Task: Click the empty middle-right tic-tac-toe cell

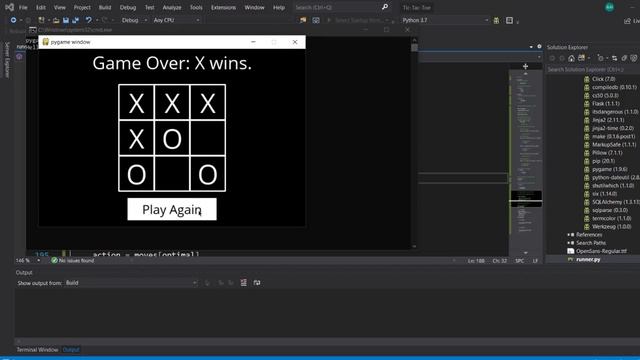Action: coord(208,138)
